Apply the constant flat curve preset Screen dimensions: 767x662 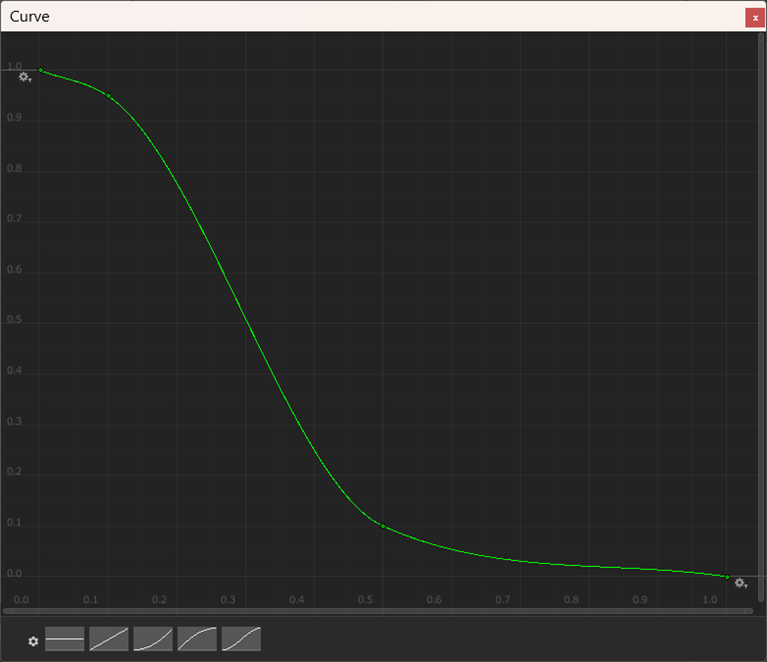click(x=64, y=639)
